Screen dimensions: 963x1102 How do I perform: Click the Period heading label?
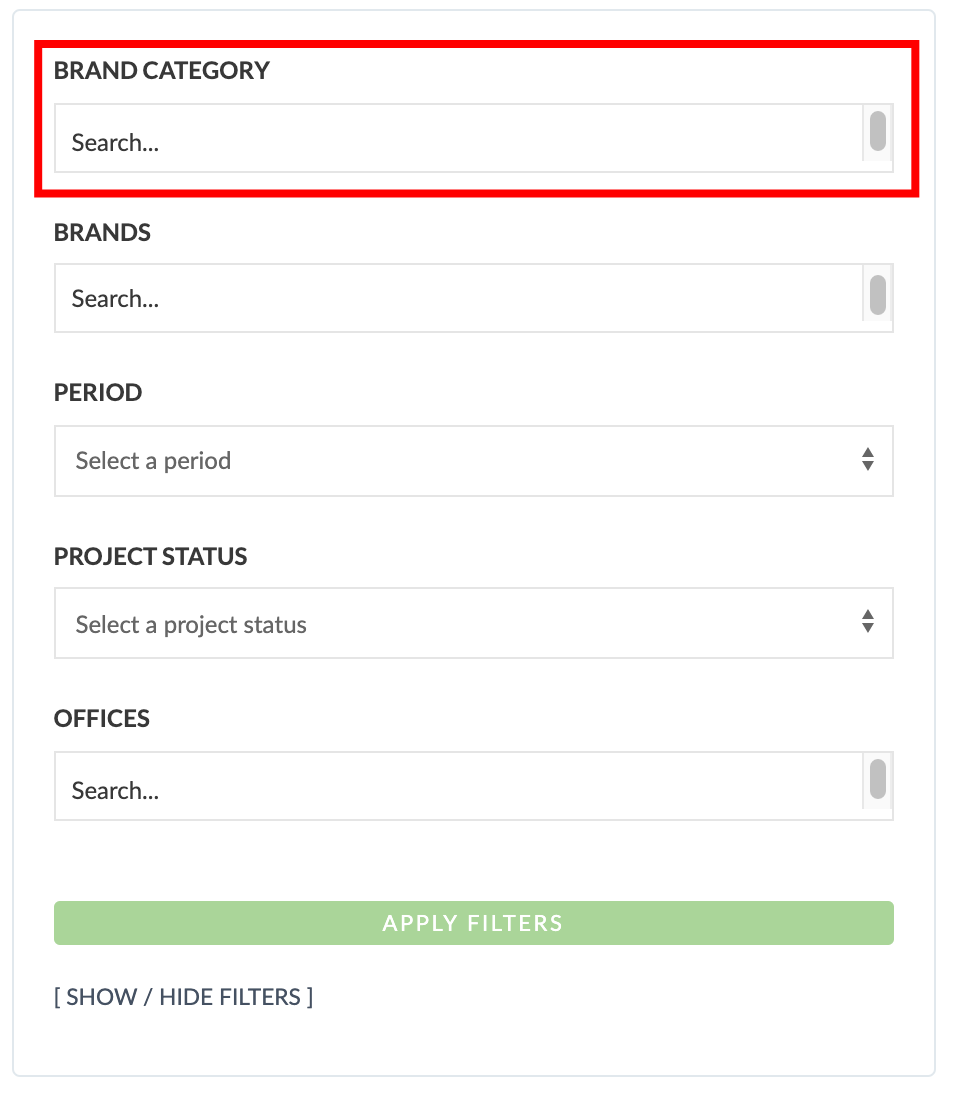(98, 393)
